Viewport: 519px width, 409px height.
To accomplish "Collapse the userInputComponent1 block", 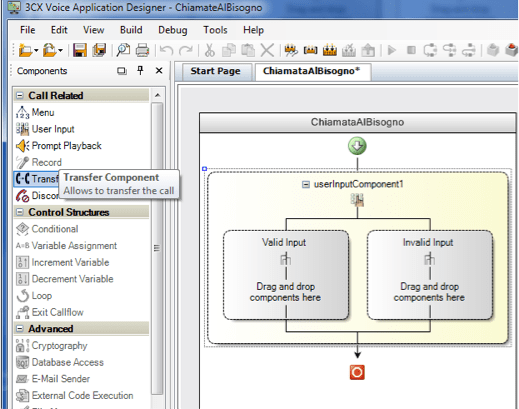I will 305,184.
